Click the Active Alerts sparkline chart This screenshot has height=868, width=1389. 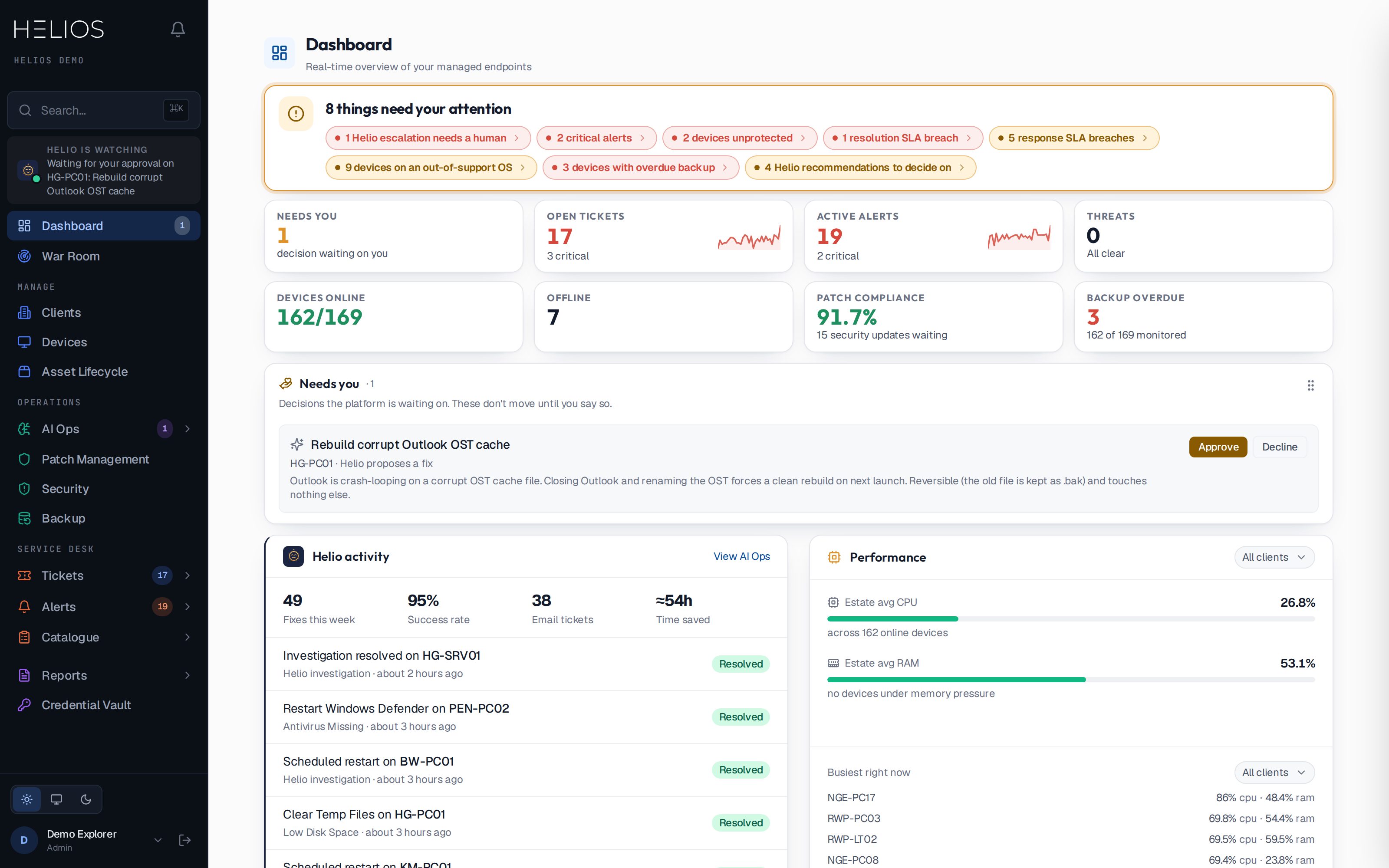coord(1019,237)
